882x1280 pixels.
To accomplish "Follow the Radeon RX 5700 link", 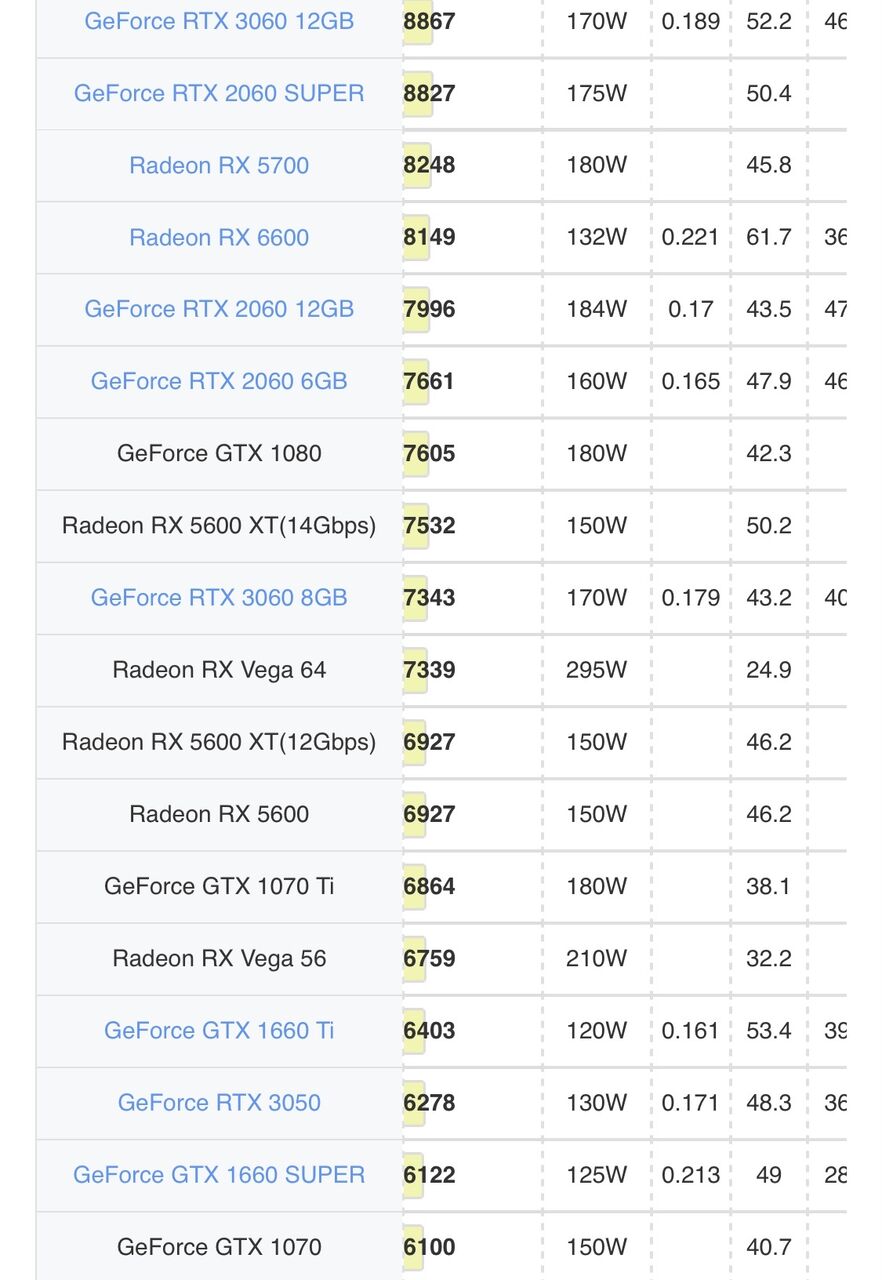I will click(x=219, y=165).
